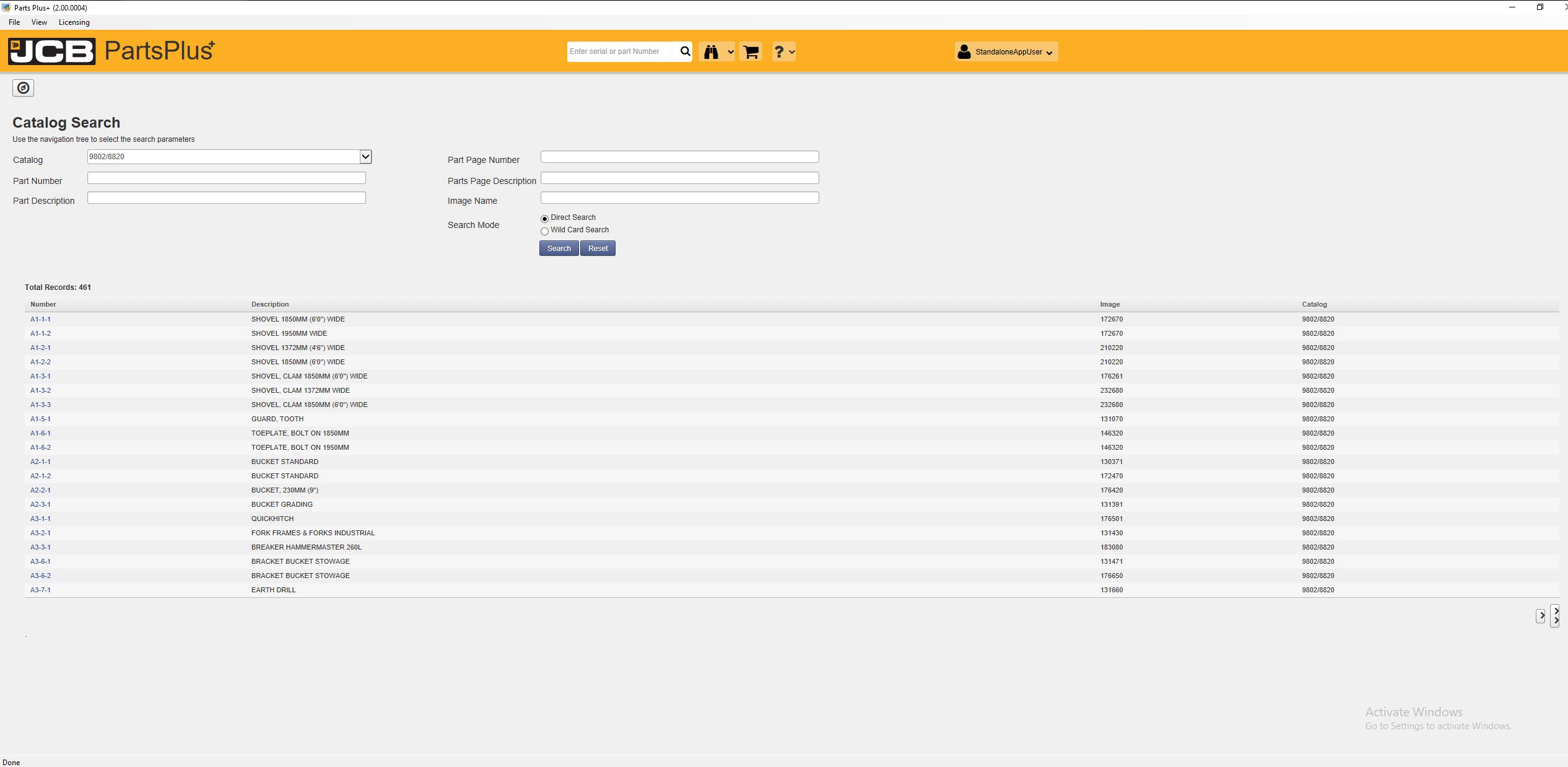1568x767 pixels.
Task: Open the StandaloneAppUser account dropdown
Action: 1006,52
